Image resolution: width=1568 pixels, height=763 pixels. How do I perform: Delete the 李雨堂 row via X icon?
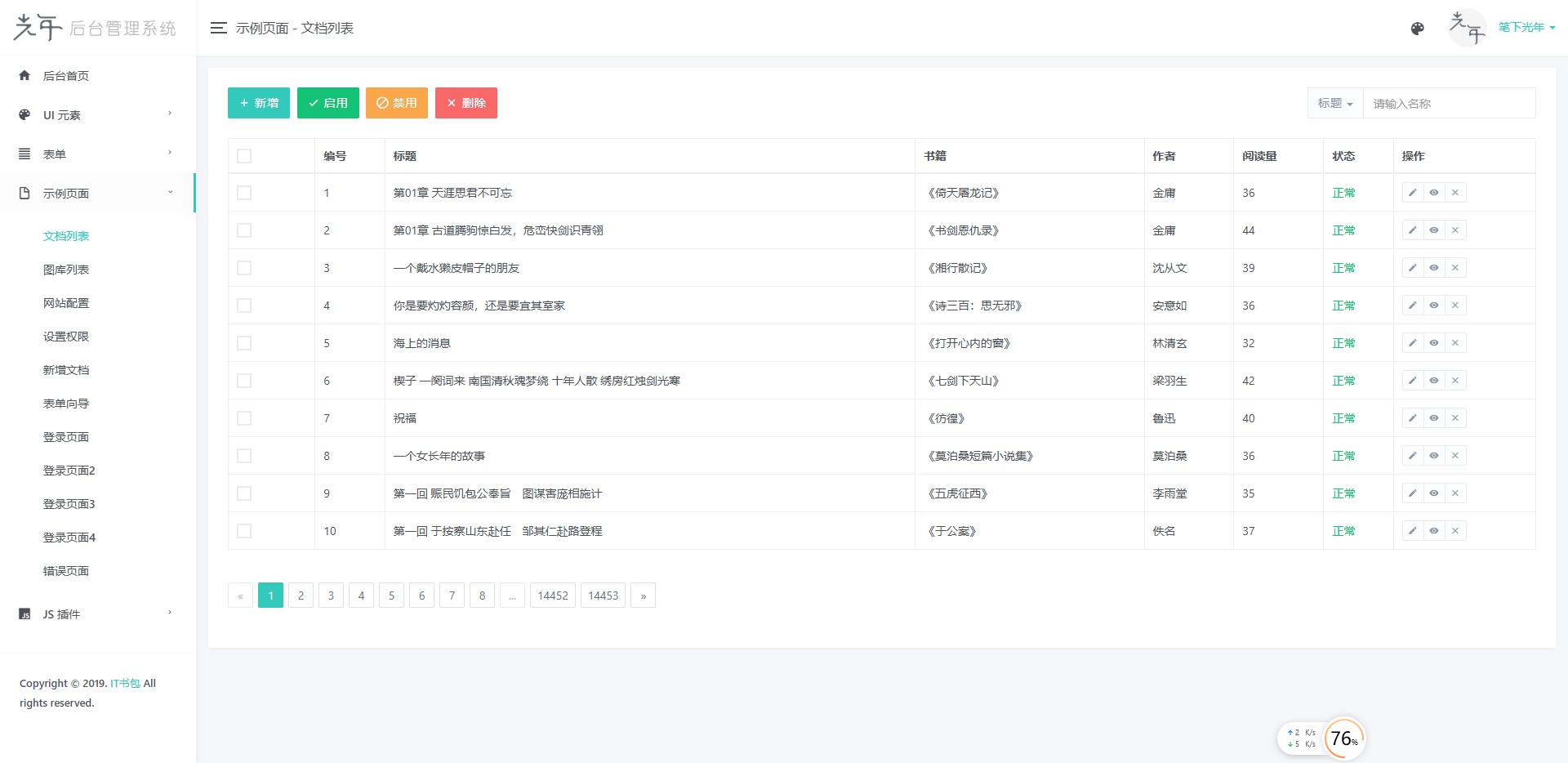1455,493
